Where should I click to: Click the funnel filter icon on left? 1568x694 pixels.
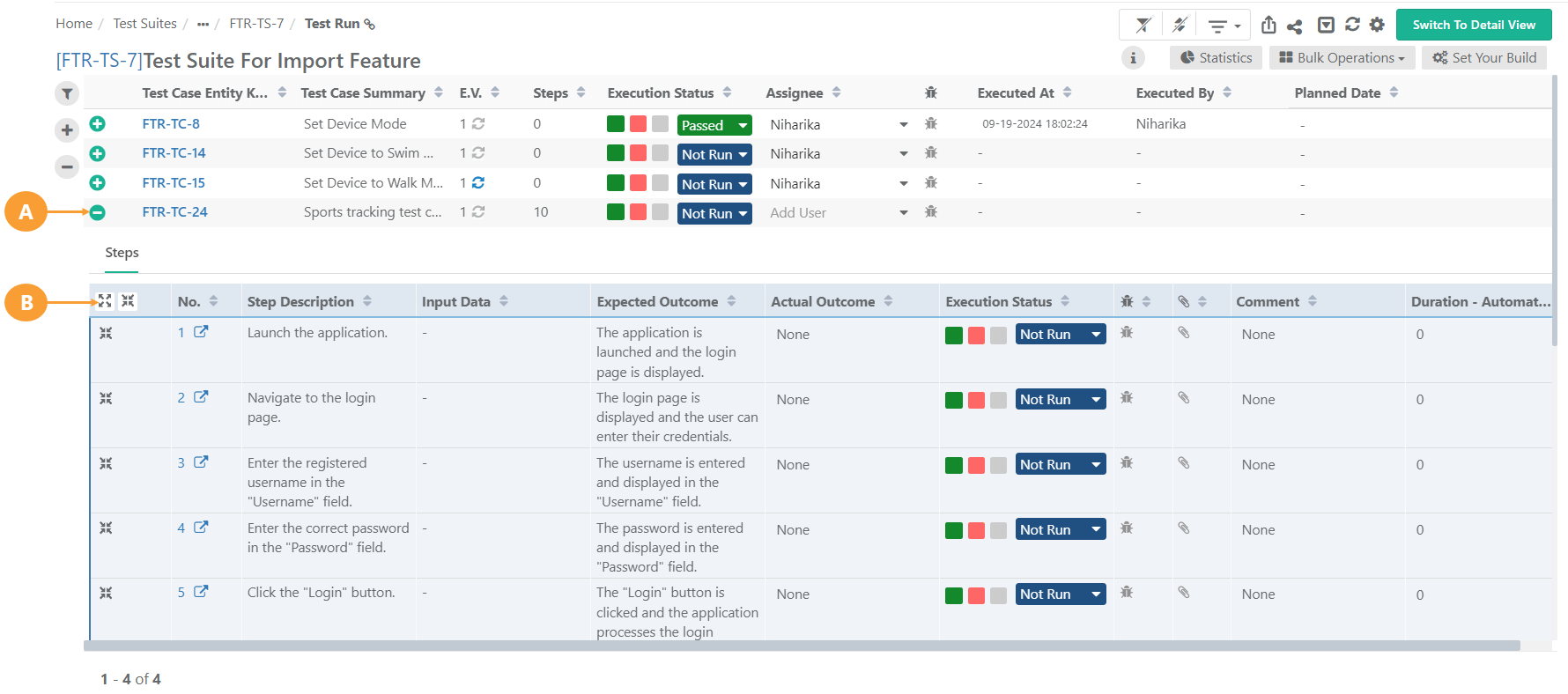coord(67,93)
